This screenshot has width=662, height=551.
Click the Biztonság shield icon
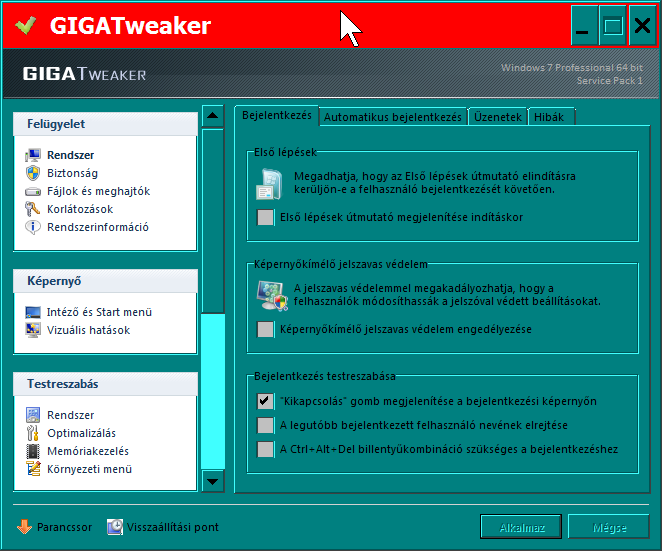tap(33, 173)
